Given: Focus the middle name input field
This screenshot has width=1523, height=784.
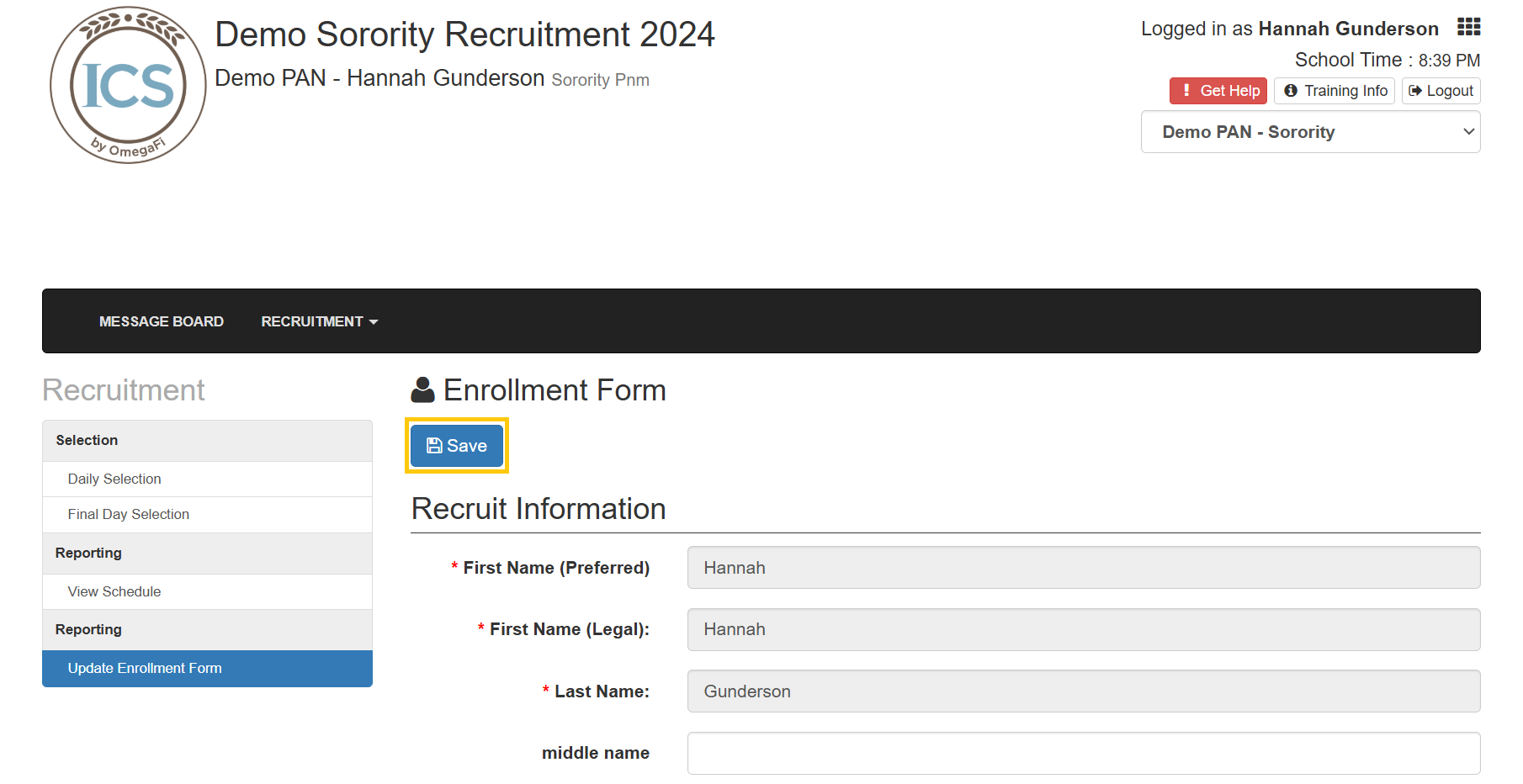Looking at the screenshot, I should click(1083, 753).
